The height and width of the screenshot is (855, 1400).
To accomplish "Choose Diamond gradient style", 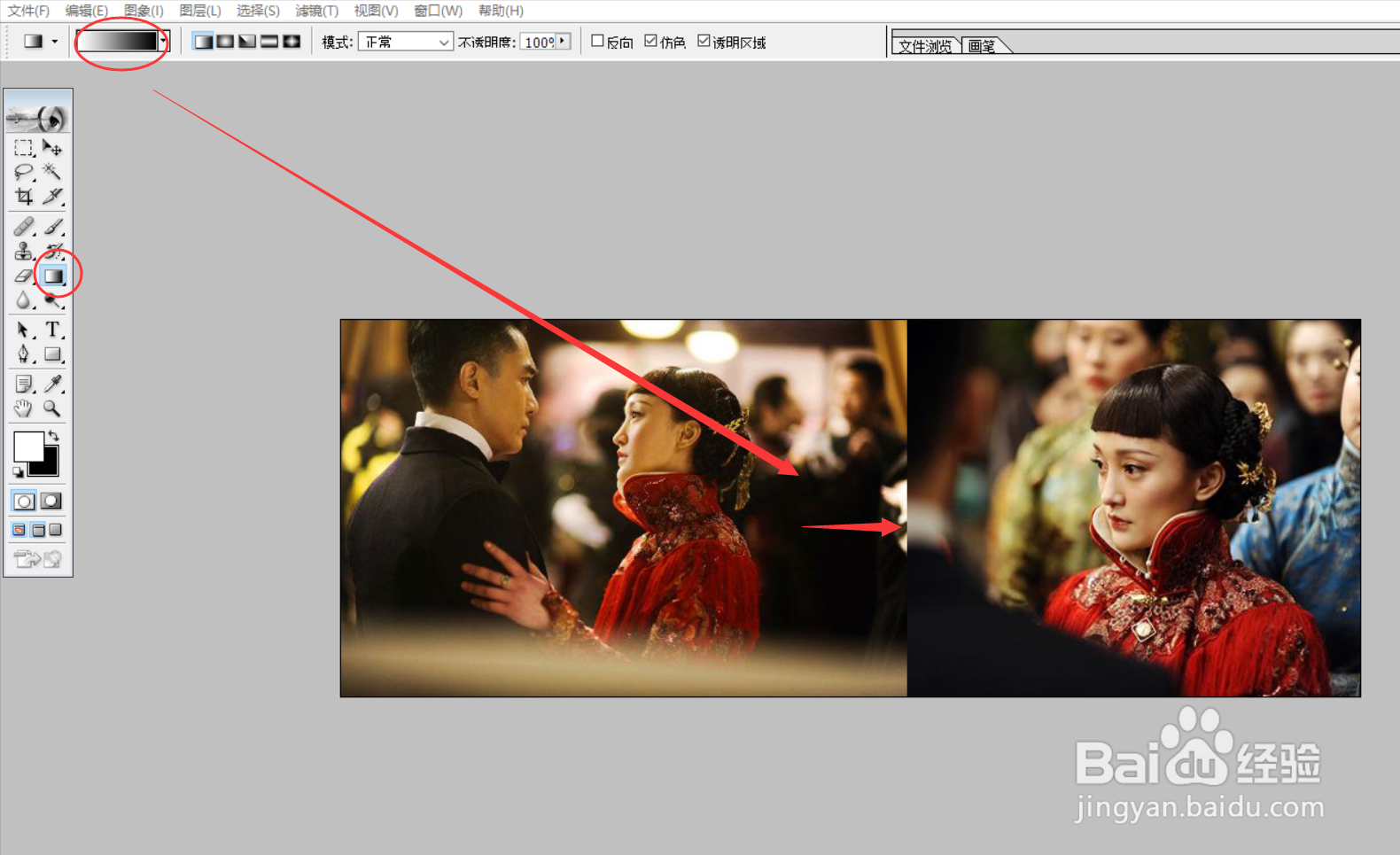I will tap(292, 42).
